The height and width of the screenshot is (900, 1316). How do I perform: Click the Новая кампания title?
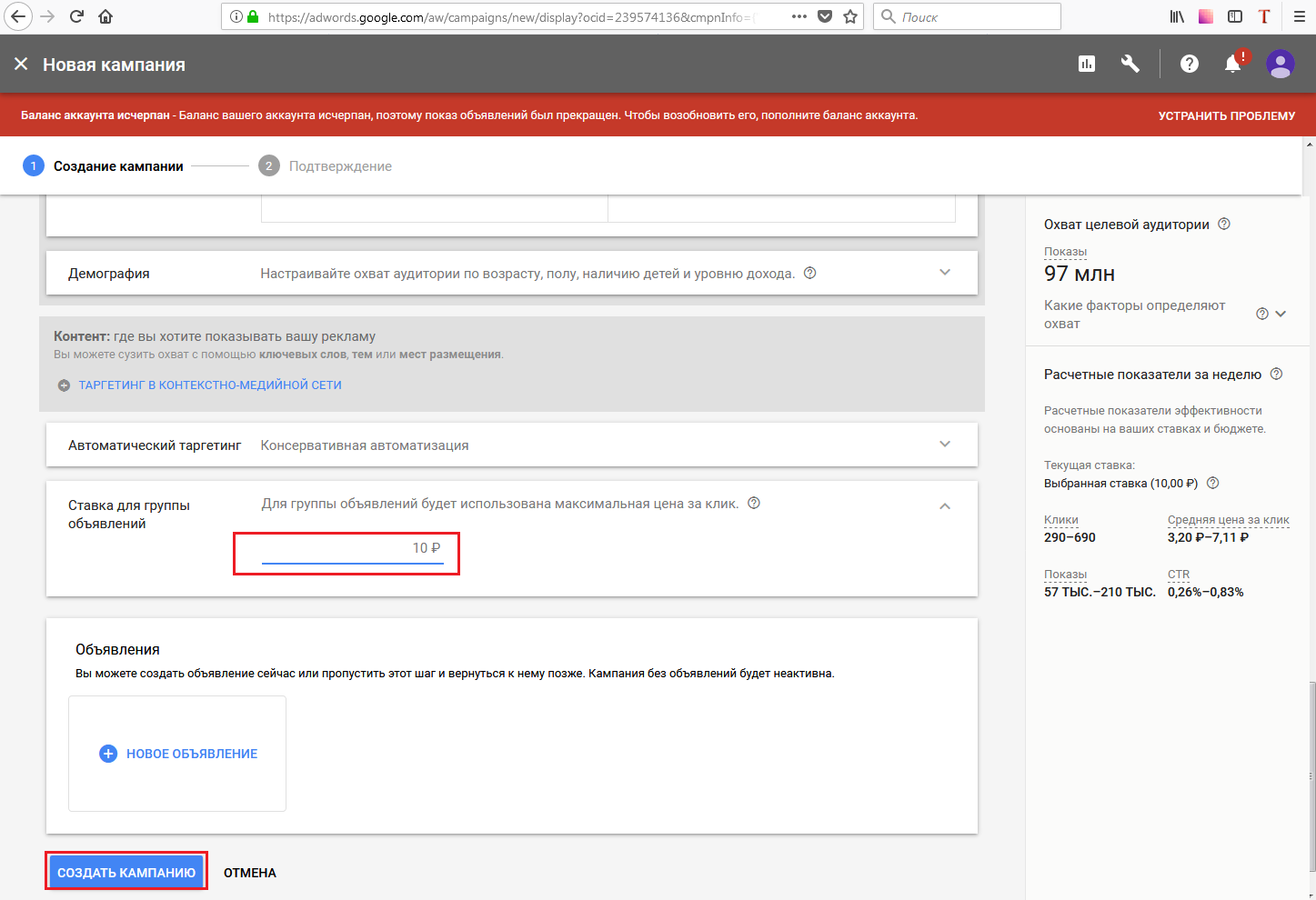(114, 65)
